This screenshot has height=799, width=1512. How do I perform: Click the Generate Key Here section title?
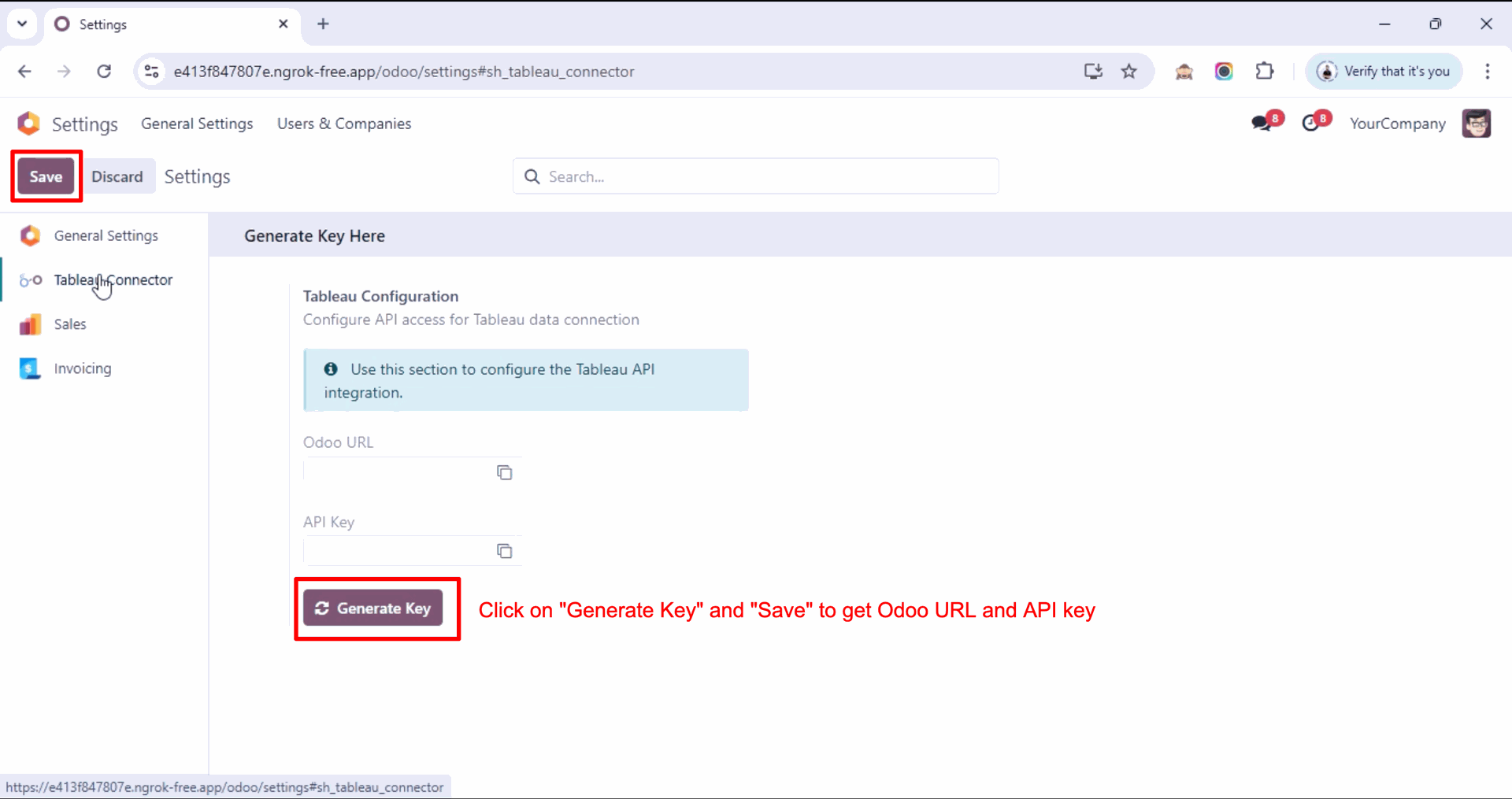coord(314,236)
